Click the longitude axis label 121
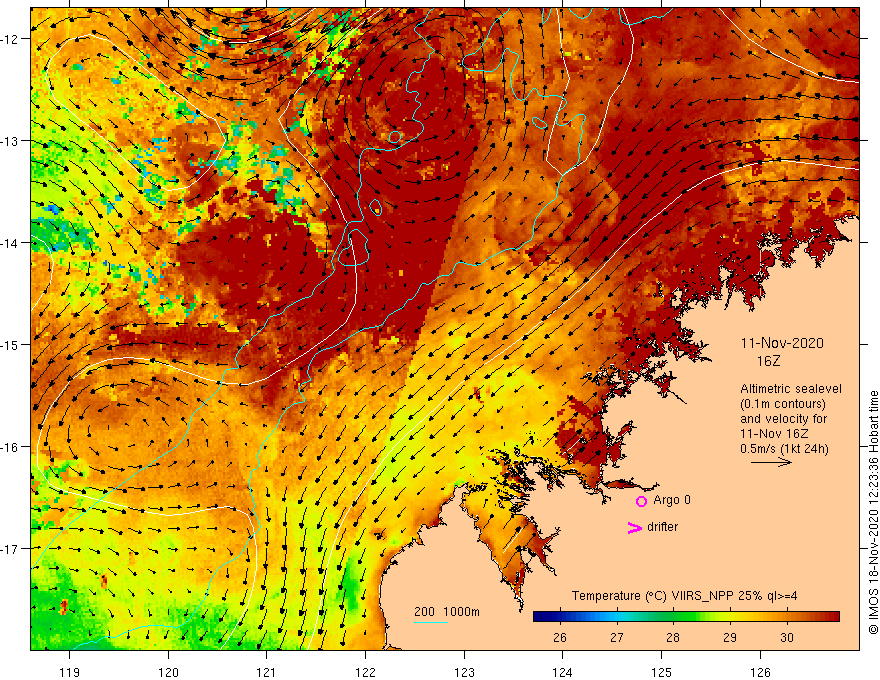880x680 pixels. pyautogui.click(x=266, y=672)
